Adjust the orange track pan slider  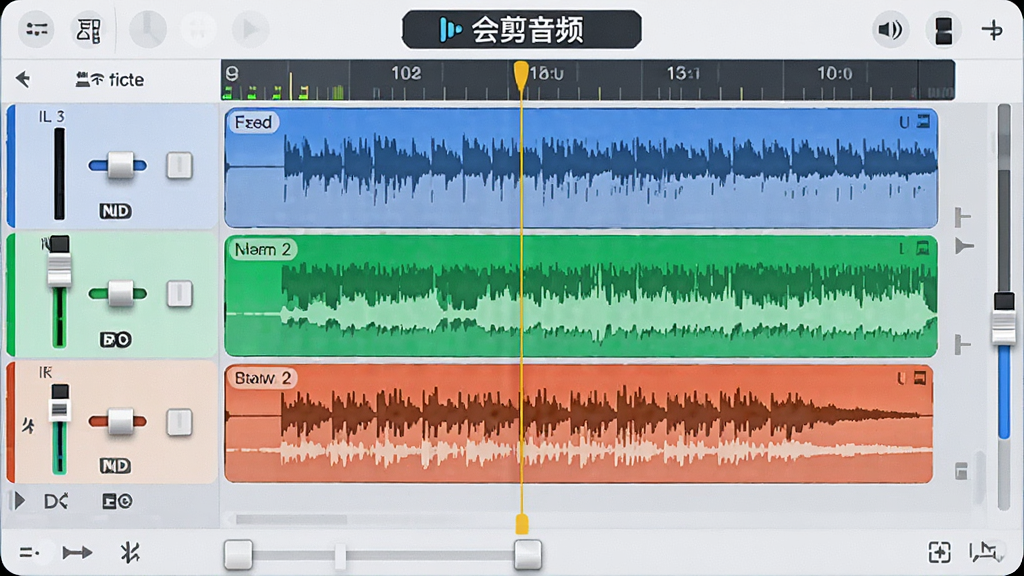(x=120, y=421)
